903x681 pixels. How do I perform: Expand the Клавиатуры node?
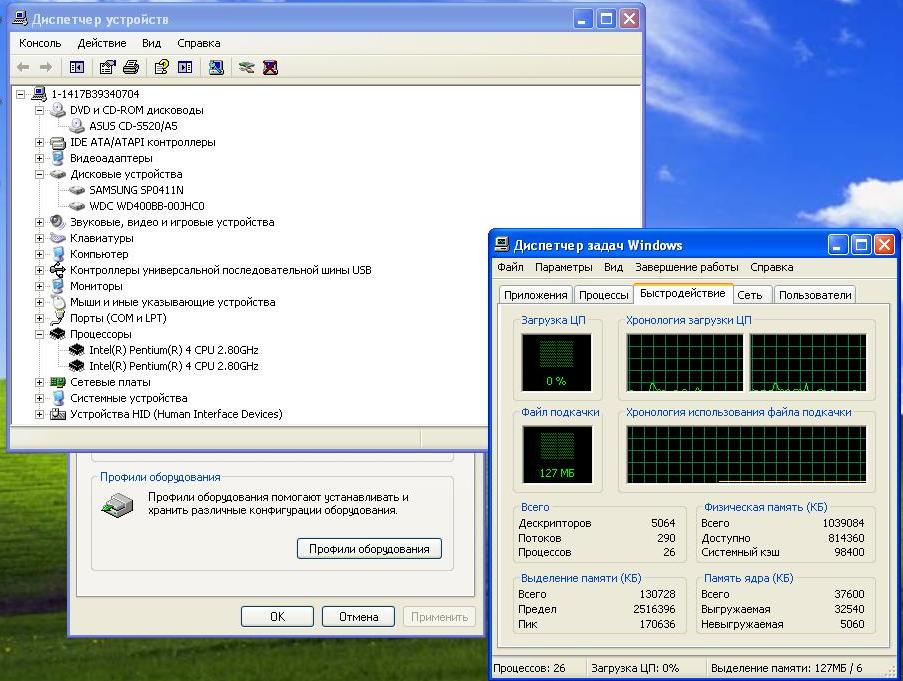pyautogui.click(x=39, y=238)
